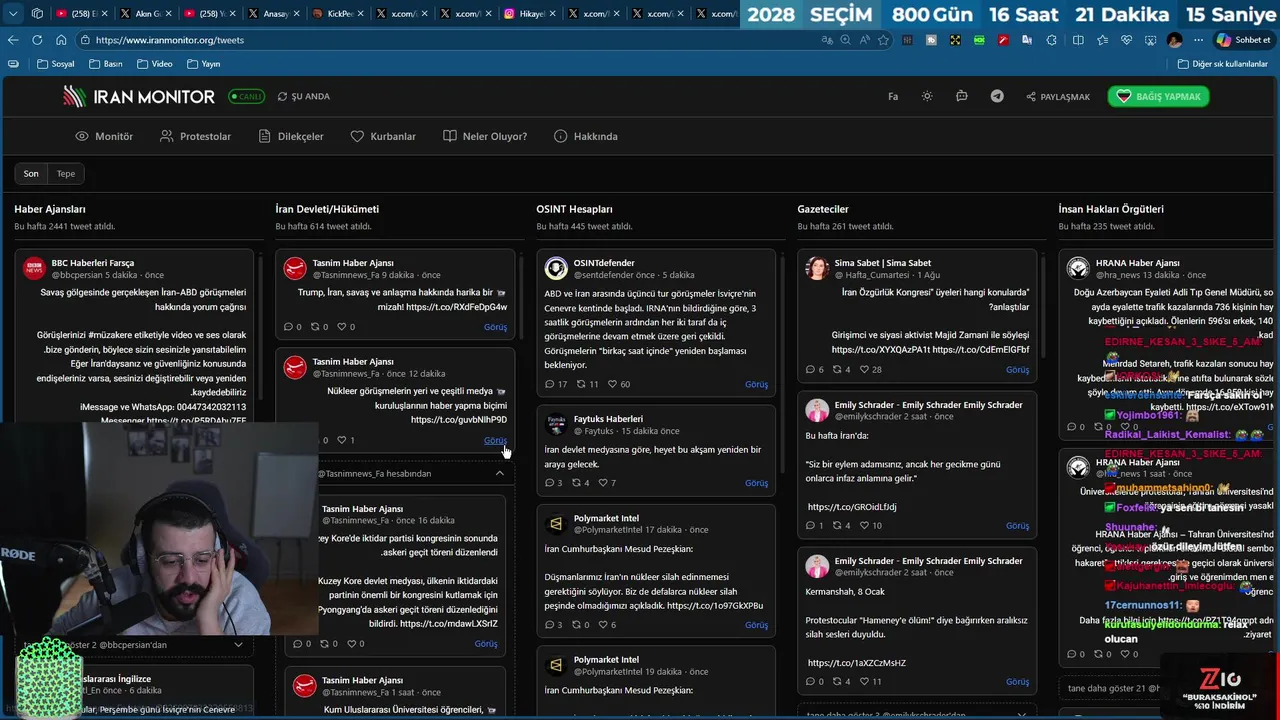Open Görüş link on Tasnim North Korea tweet
1280x720 pixels.
pos(486,644)
